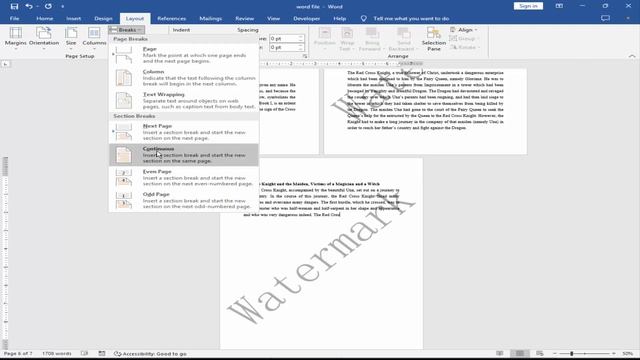Screen dimensions: 640x360
Task: Undo the last action
Action: point(29,7)
